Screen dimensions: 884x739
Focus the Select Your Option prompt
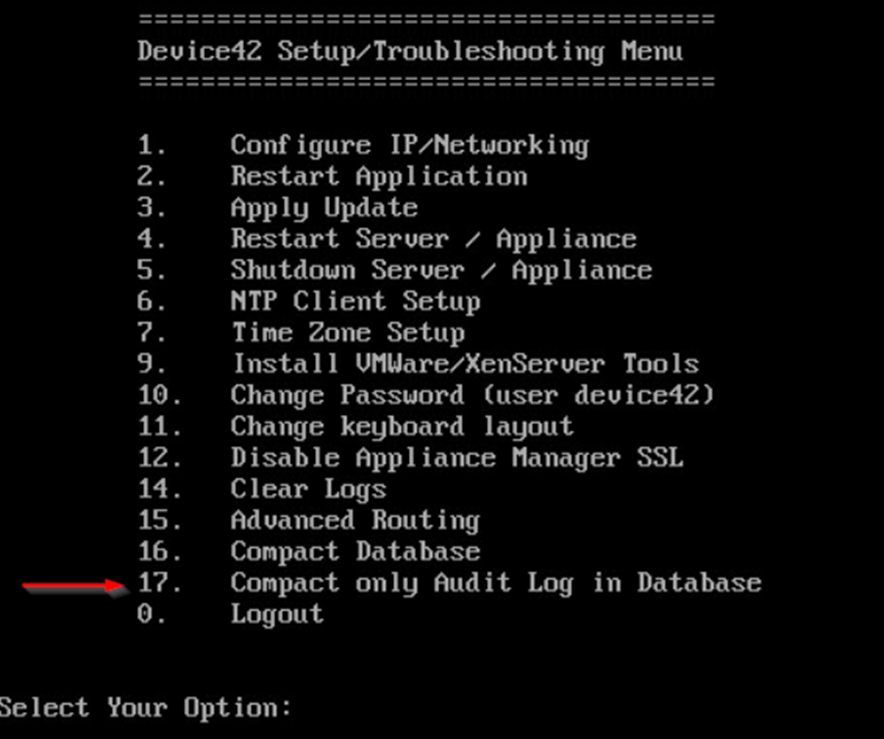click(x=145, y=707)
